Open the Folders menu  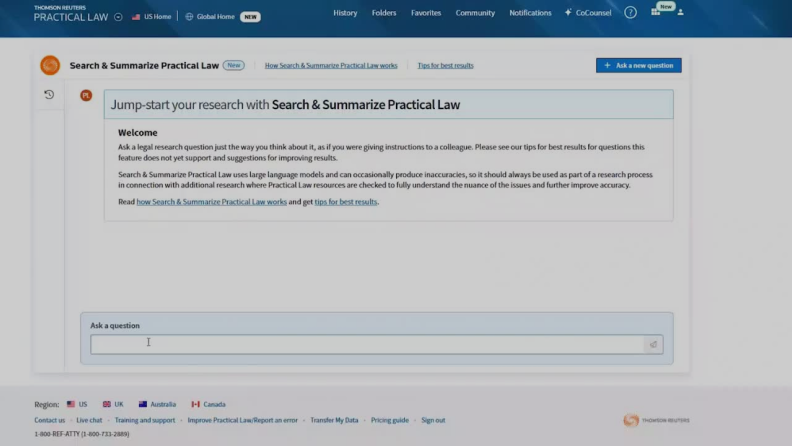(383, 13)
